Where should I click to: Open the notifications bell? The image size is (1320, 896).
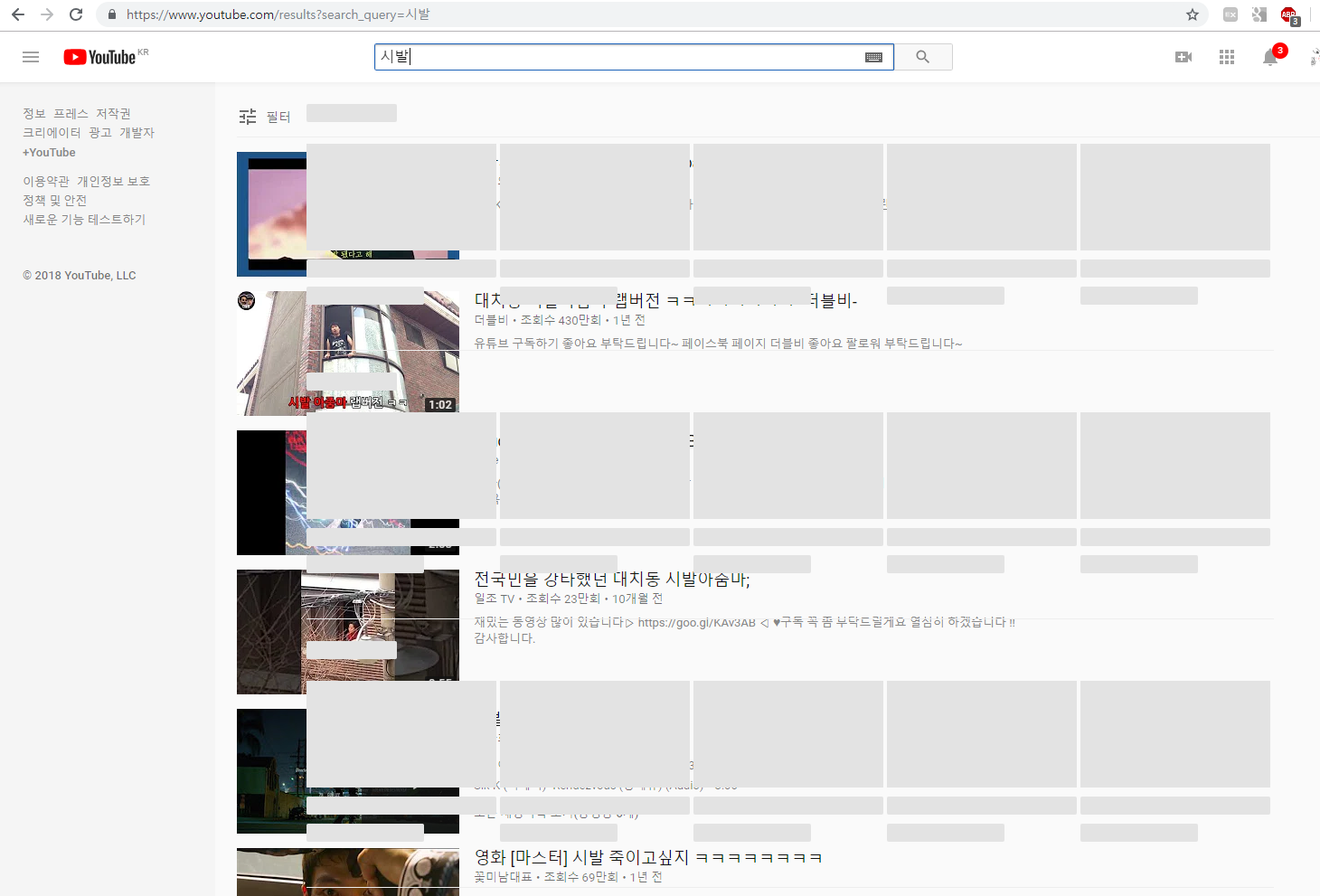1270,58
